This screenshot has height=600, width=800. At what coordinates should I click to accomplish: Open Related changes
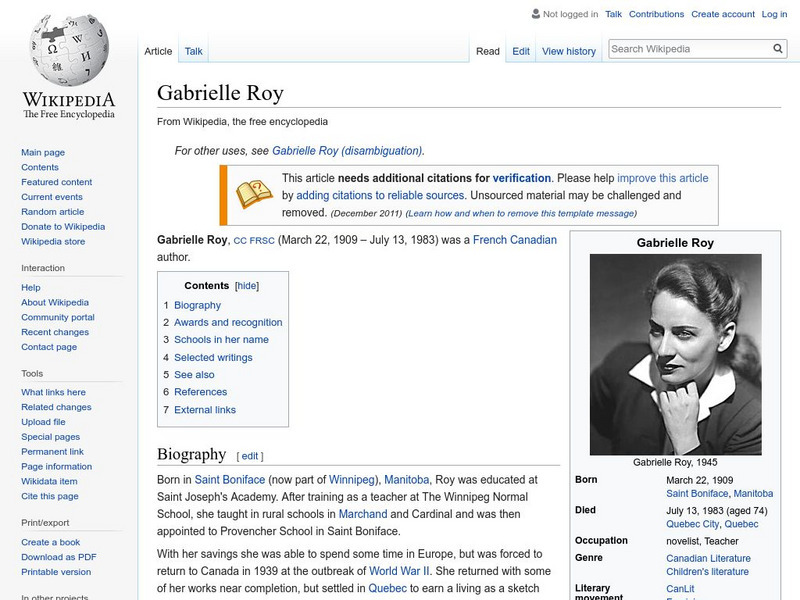pos(56,407)
